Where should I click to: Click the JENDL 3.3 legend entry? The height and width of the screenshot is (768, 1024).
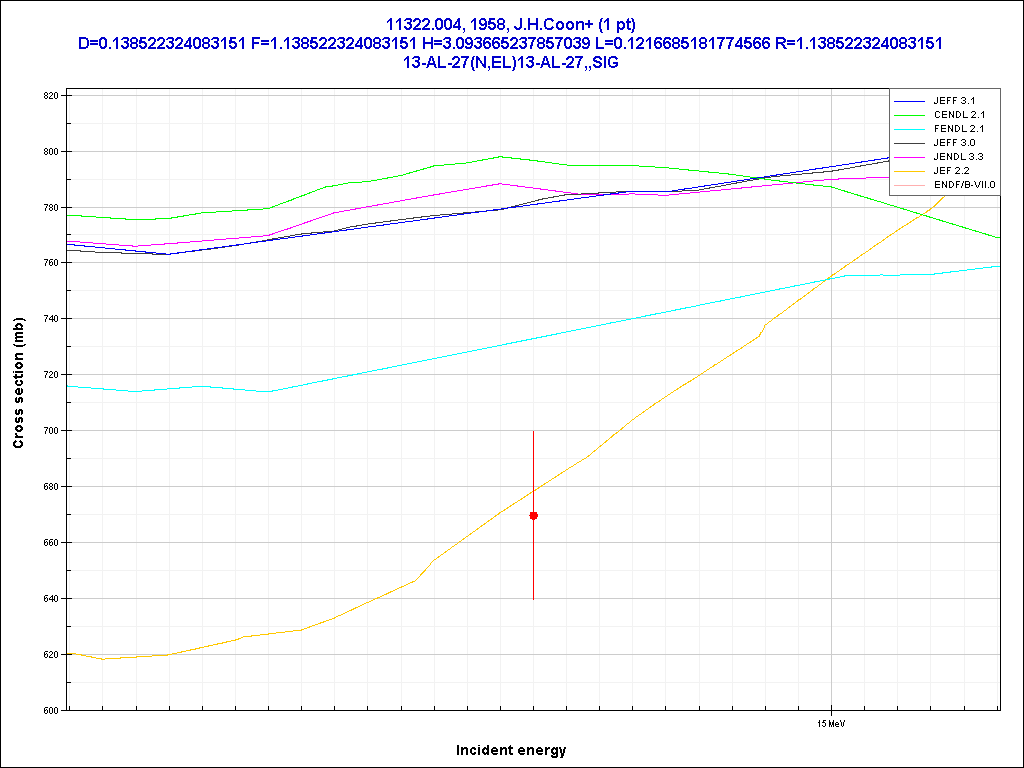coord(957,157)
